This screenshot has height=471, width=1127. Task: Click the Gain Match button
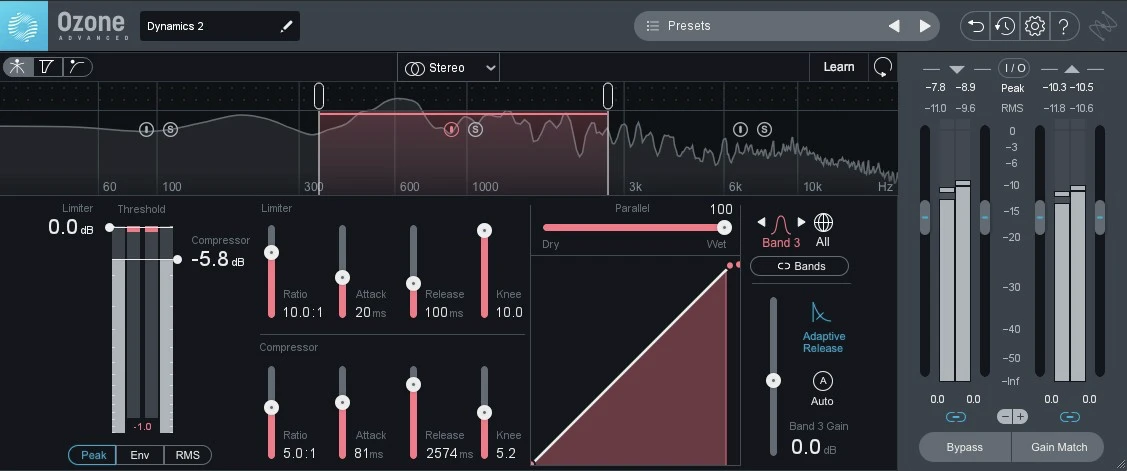pos(1058,447)
